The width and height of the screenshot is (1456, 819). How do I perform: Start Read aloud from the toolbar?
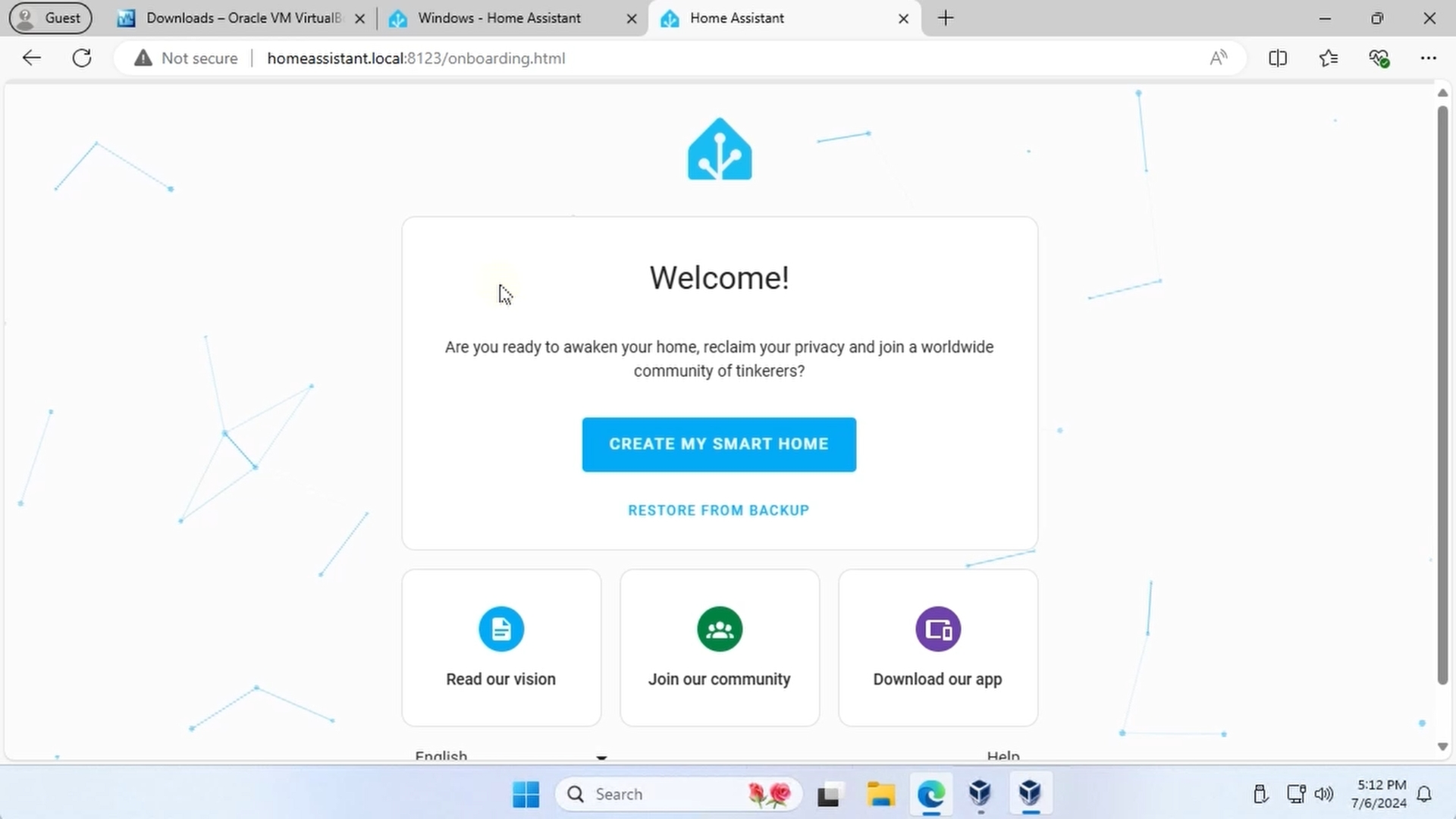tap(1218, 58)
